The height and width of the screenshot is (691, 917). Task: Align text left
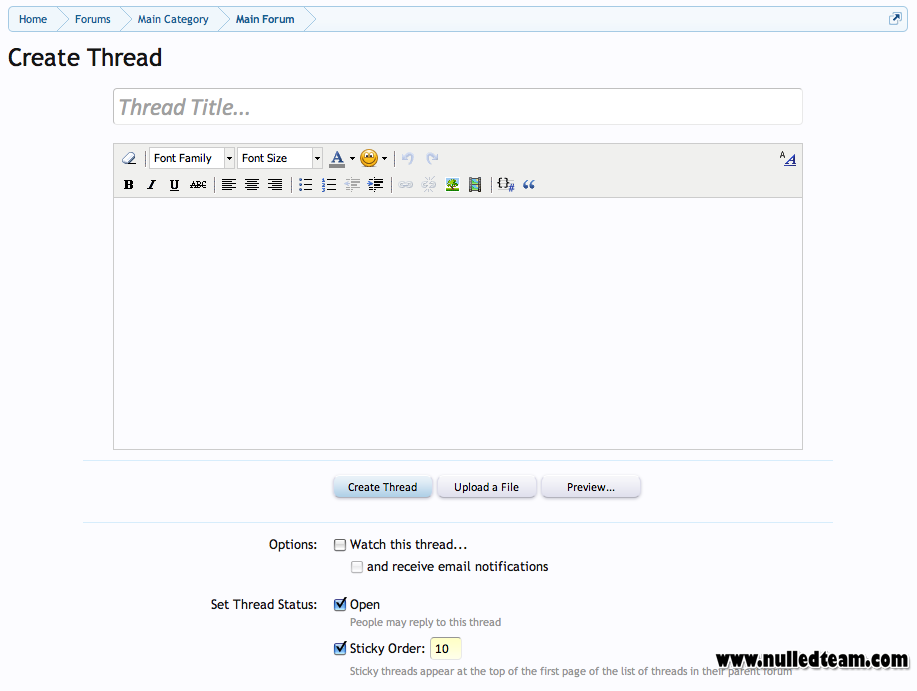pyautogui.click(x=229, y=185)
